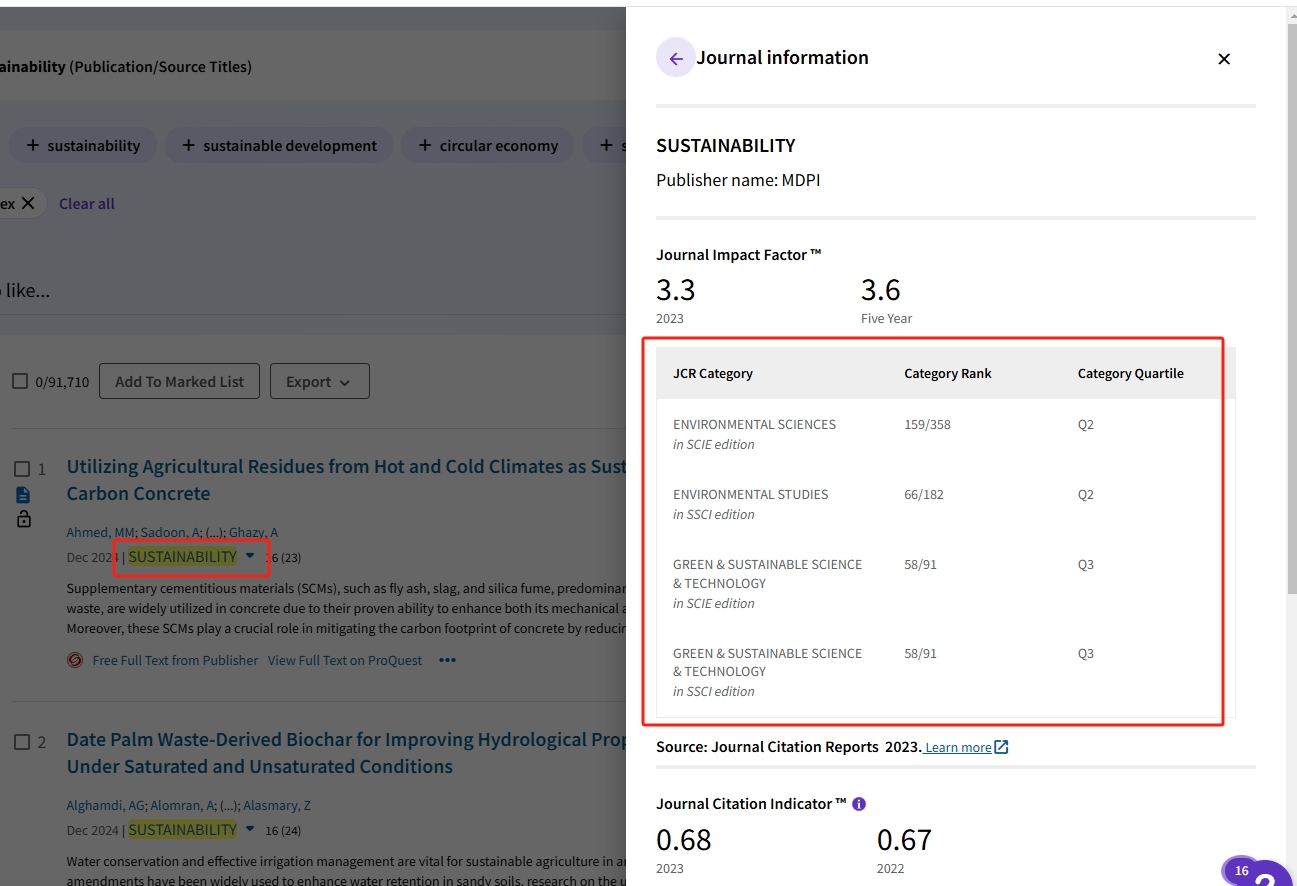The height and width of the screenshot is (886, 1297).
Task: Click author Sadoon, A
Action: (171, 532)
